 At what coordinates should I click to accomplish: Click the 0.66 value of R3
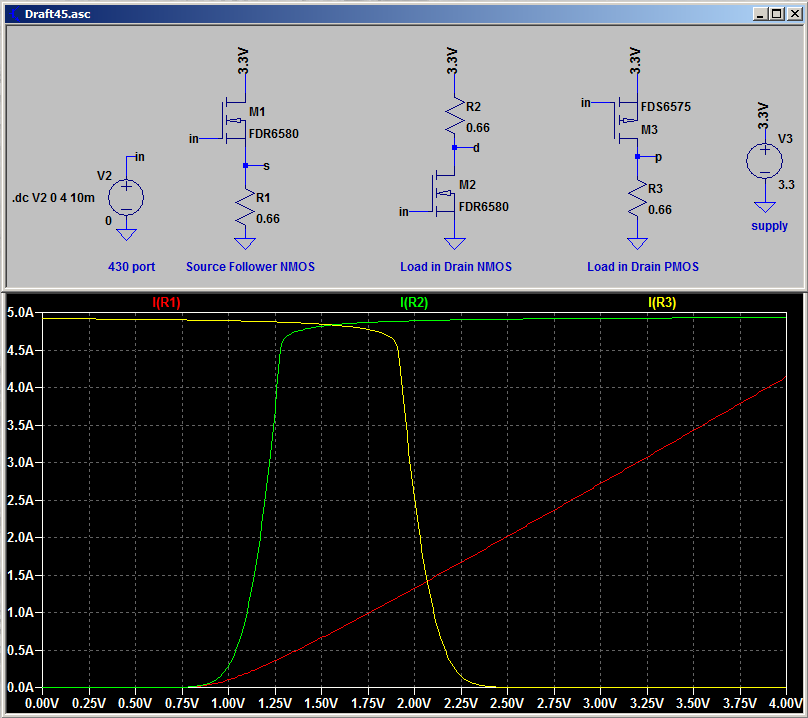tap(660, 210)
